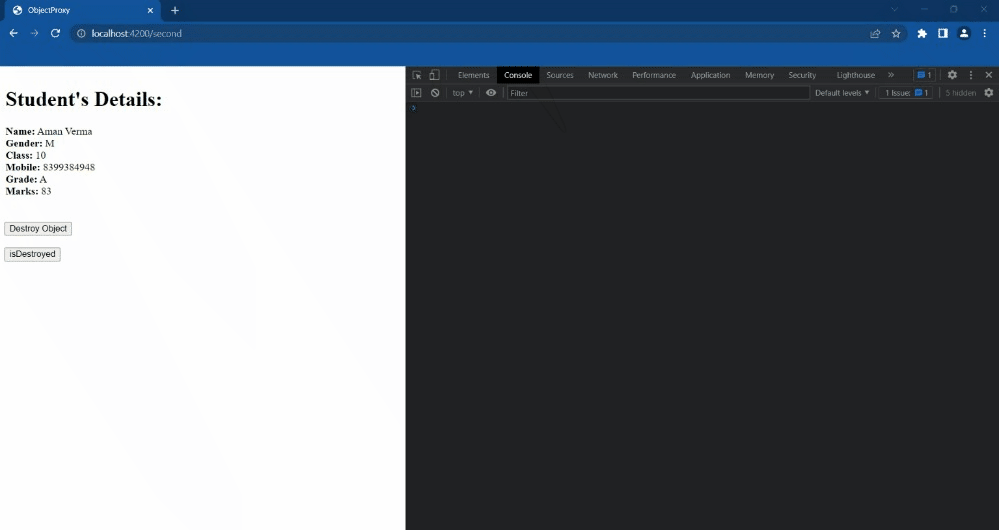Open the Performance tab
Screen dimensions: 999x530
pyautogui.click(x=654, y=75)
